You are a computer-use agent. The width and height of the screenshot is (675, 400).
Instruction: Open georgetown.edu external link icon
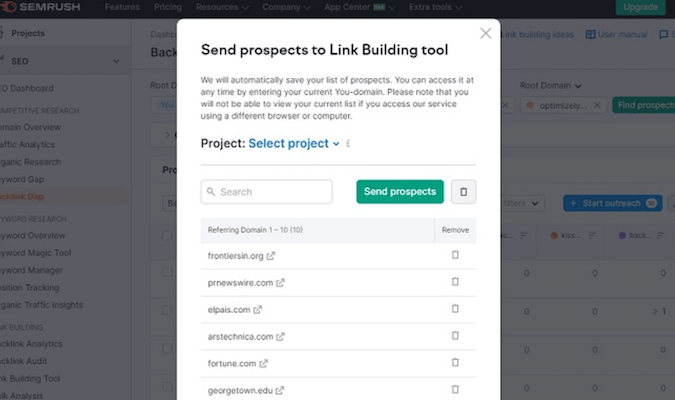(x=280, y=390)
